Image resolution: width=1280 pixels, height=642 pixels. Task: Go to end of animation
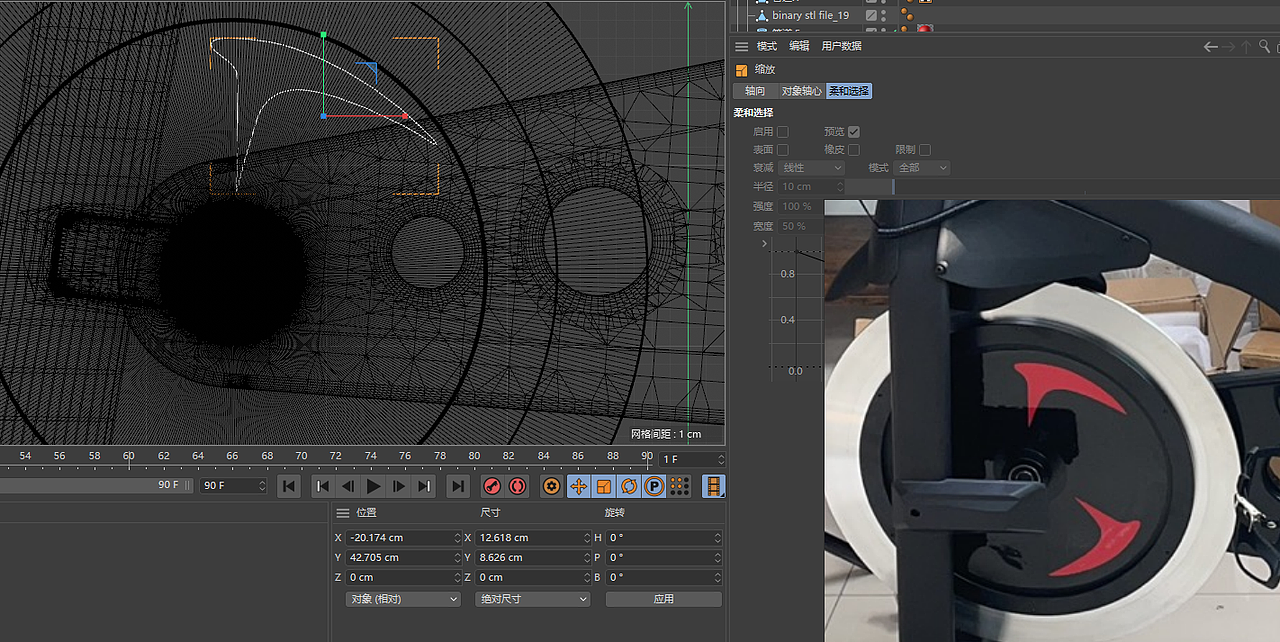point(458,486)
